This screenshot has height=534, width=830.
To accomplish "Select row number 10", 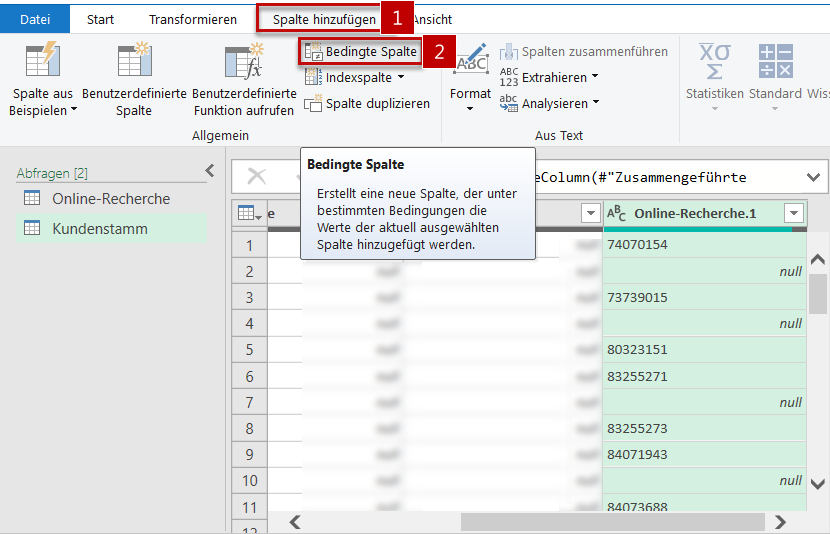I will coord(249,481).
